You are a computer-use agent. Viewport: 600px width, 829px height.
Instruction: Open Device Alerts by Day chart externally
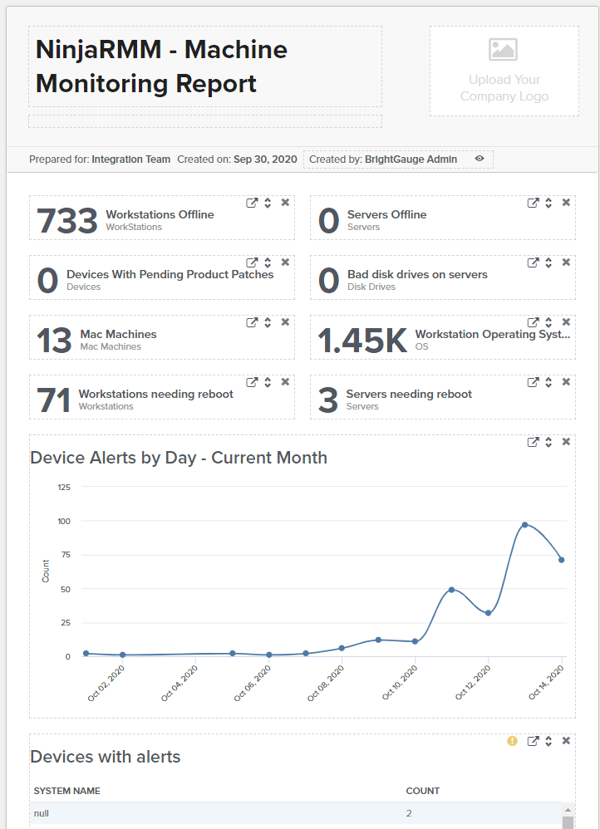(533, 441)
